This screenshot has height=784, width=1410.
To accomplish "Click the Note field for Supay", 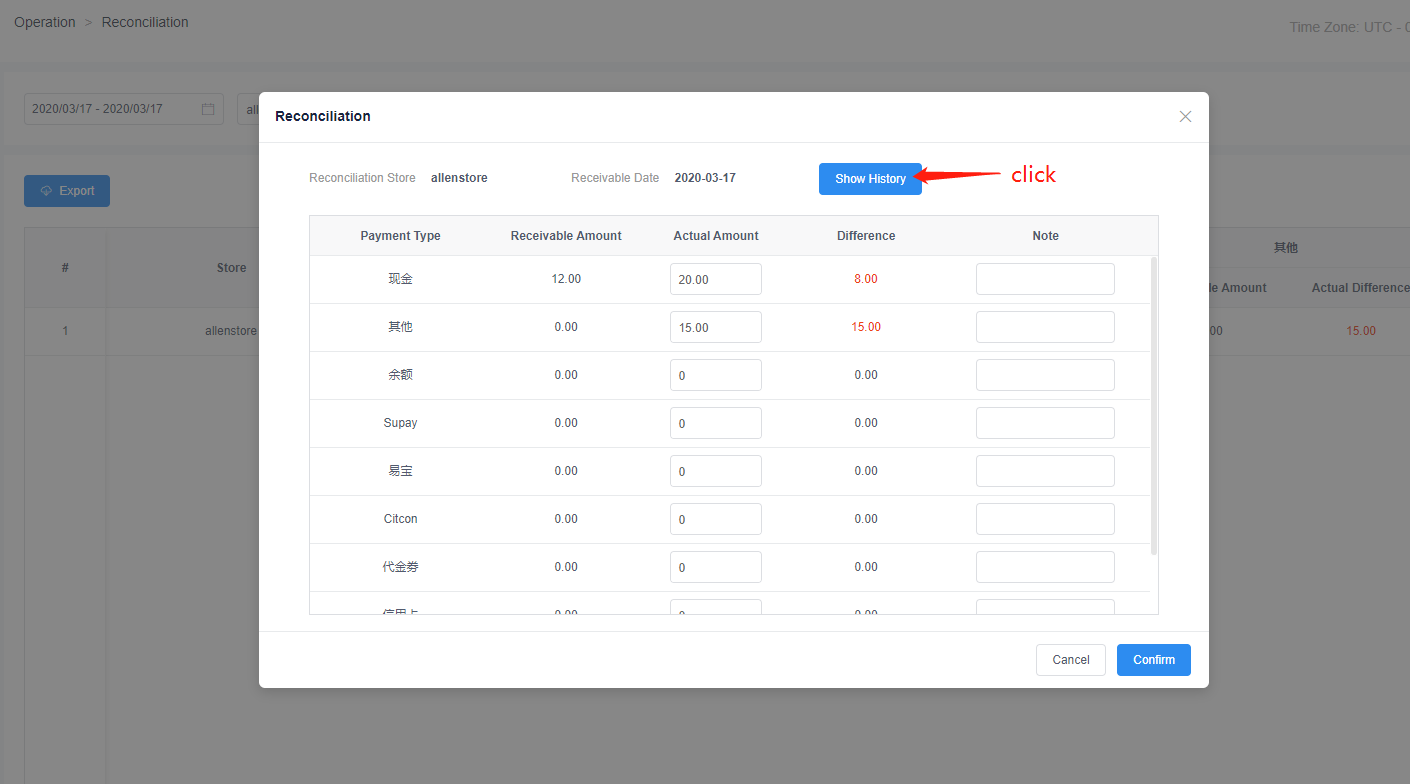I will [x=1045, y=423].
